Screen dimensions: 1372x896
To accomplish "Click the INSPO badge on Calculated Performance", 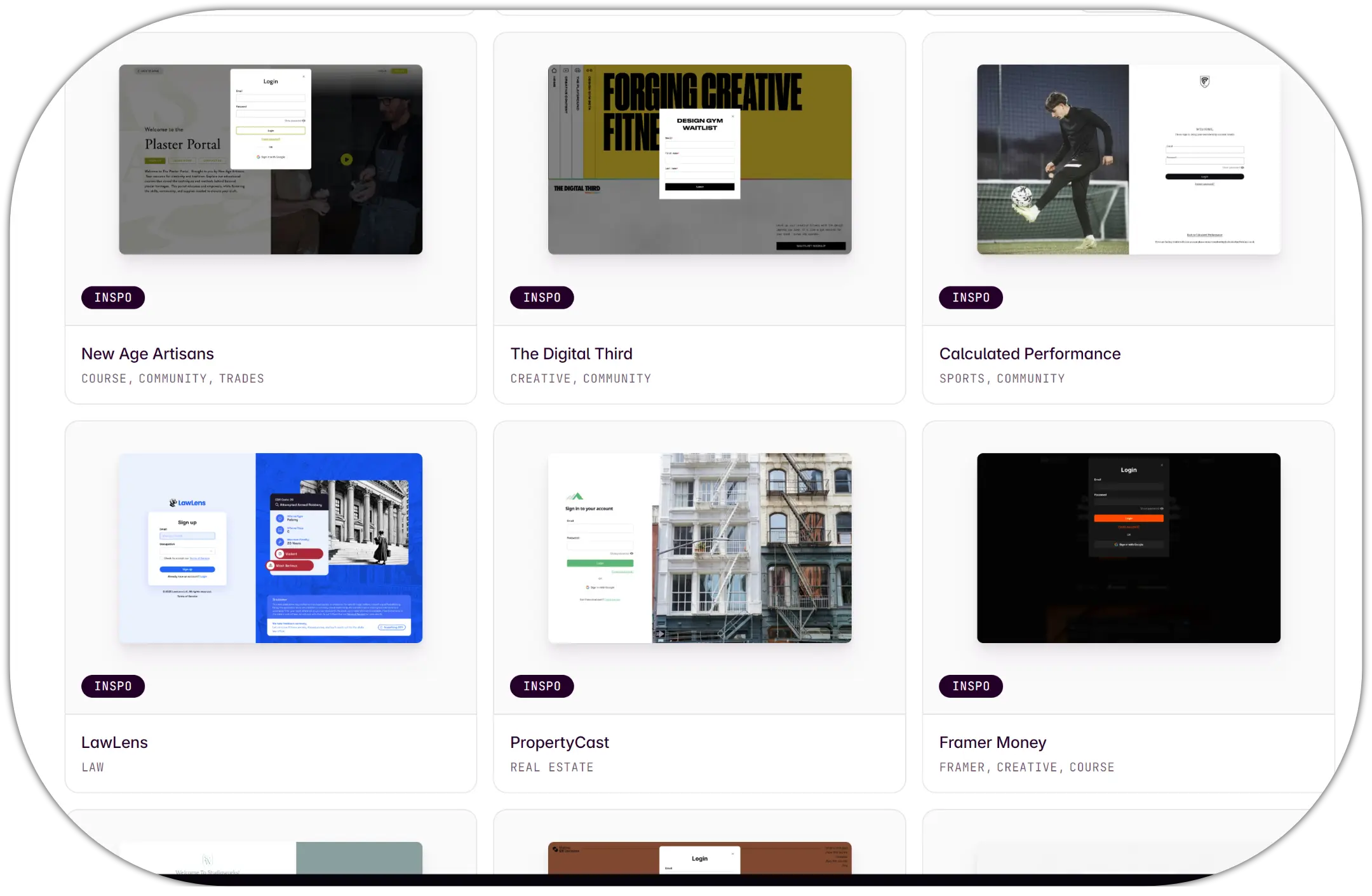I will tap(971, 297).
